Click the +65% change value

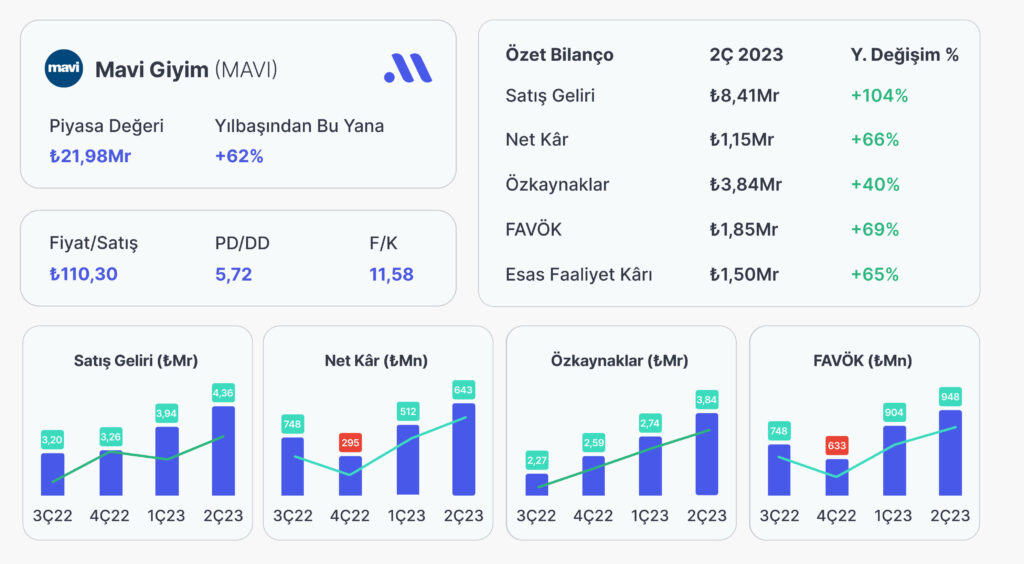[874, 275]
